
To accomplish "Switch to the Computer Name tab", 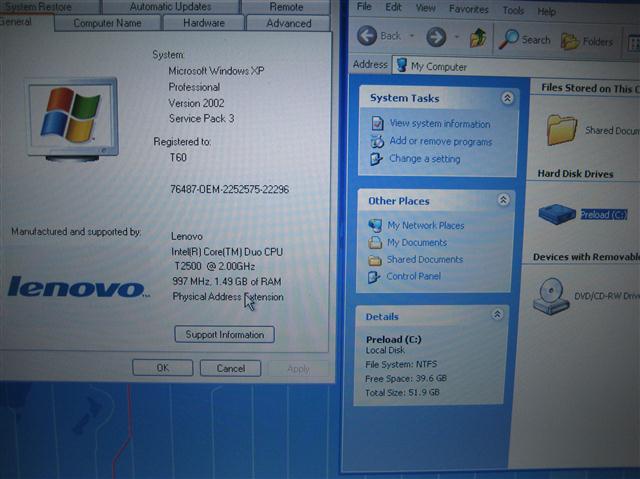I will pos(107,23).
